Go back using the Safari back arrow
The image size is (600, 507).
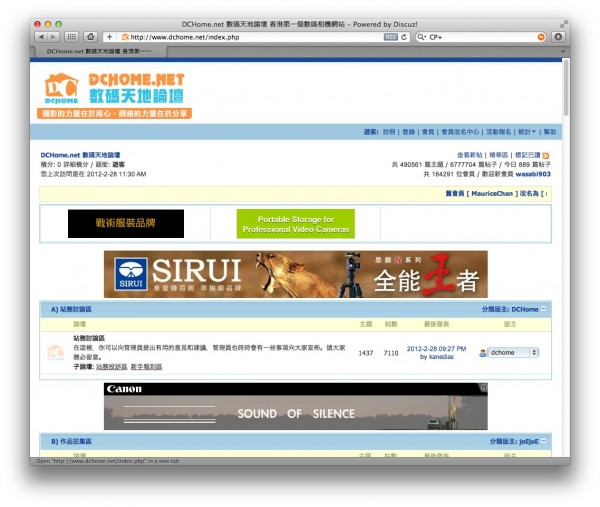coord(41,37)
